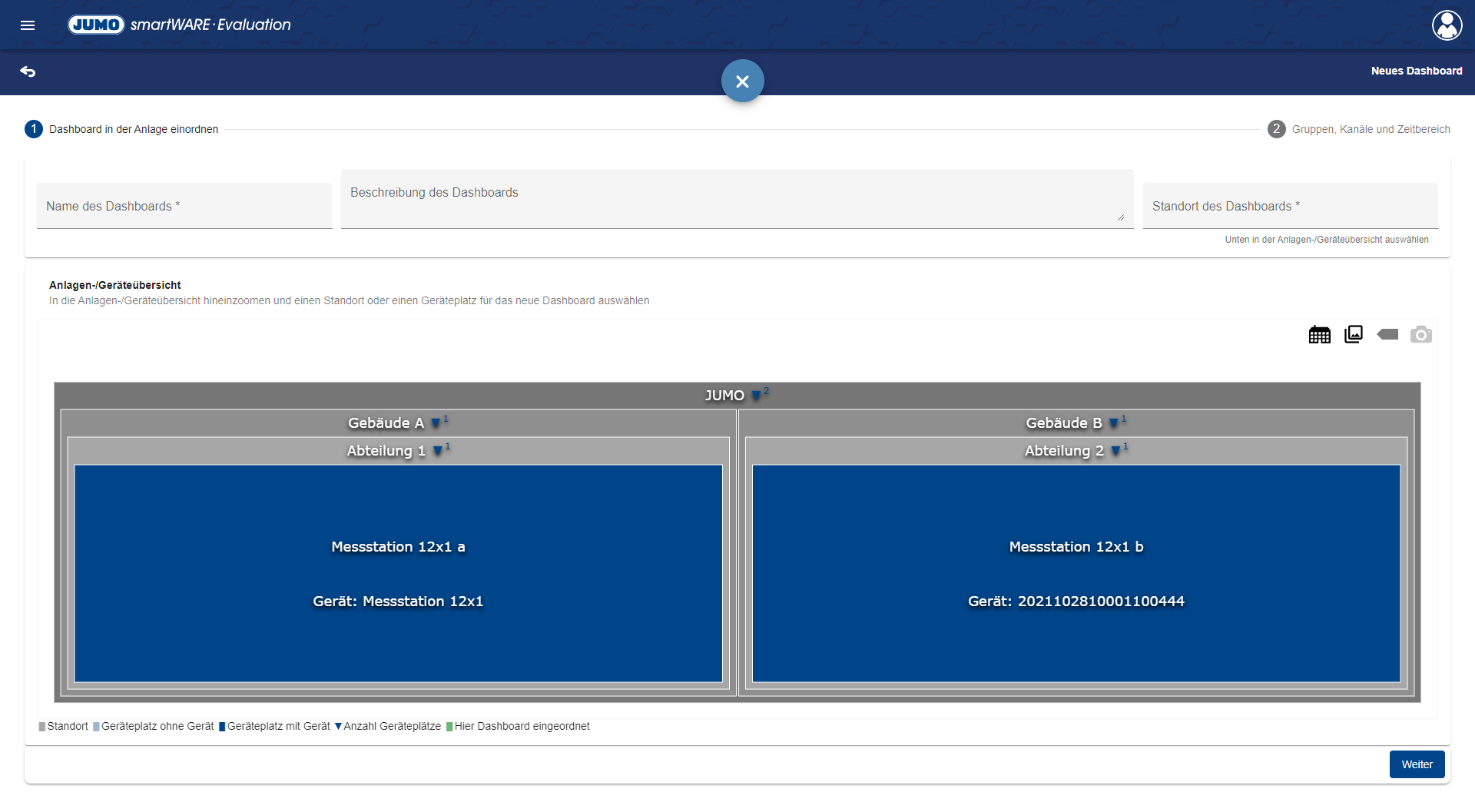Click the building icon in overview toolbar
Screen dimensions: 1475x812
point(1319,335)
